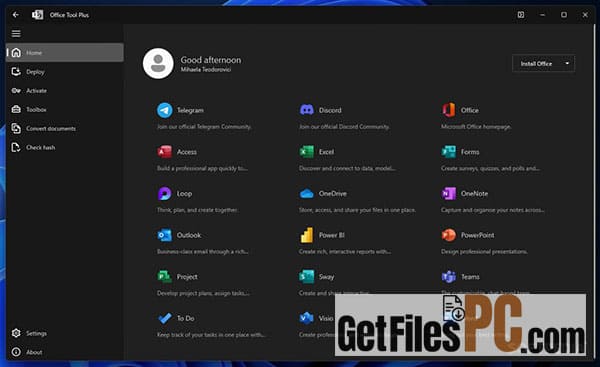Click the Forms app icon

(448, 152)
